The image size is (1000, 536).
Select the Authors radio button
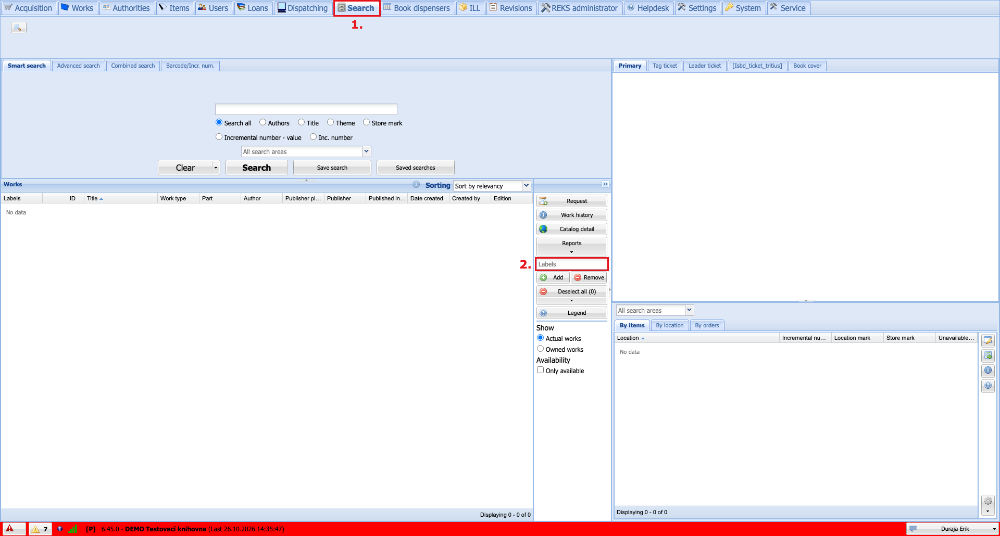coord(263,123)
